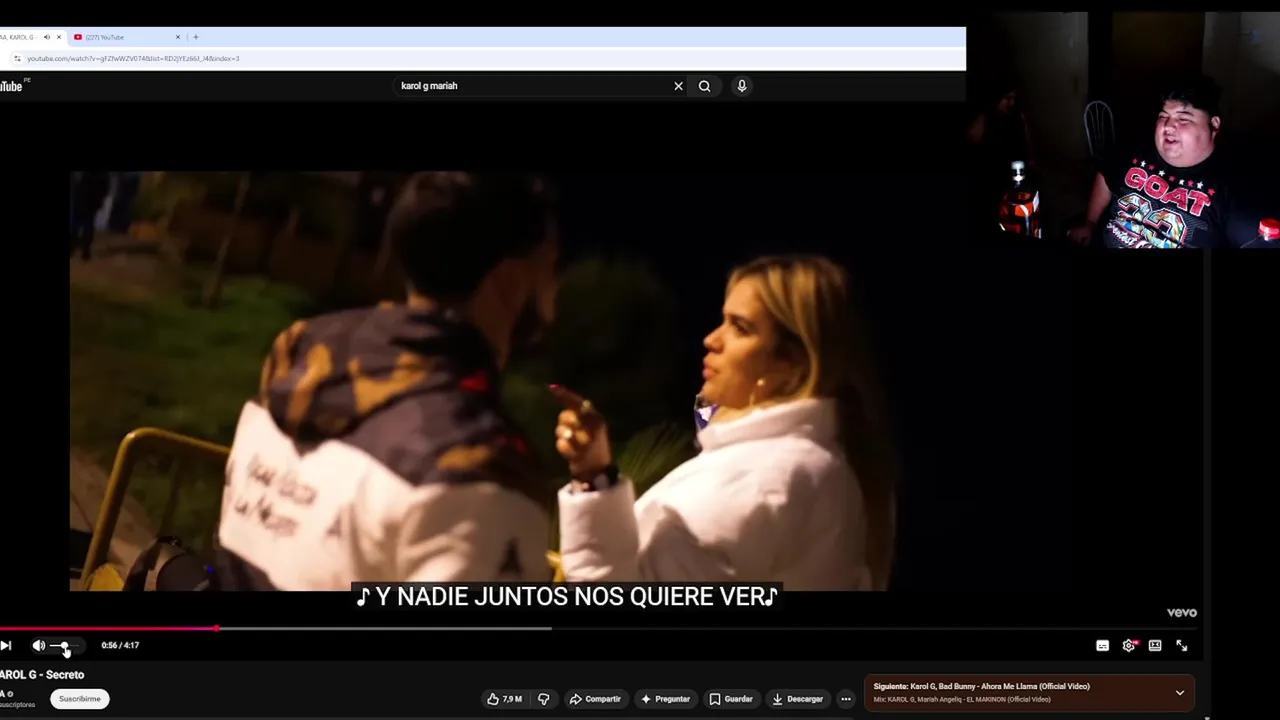Download the video with Descargar
Viewport: 1280px width, 720px height.
[x=798, y=699]
